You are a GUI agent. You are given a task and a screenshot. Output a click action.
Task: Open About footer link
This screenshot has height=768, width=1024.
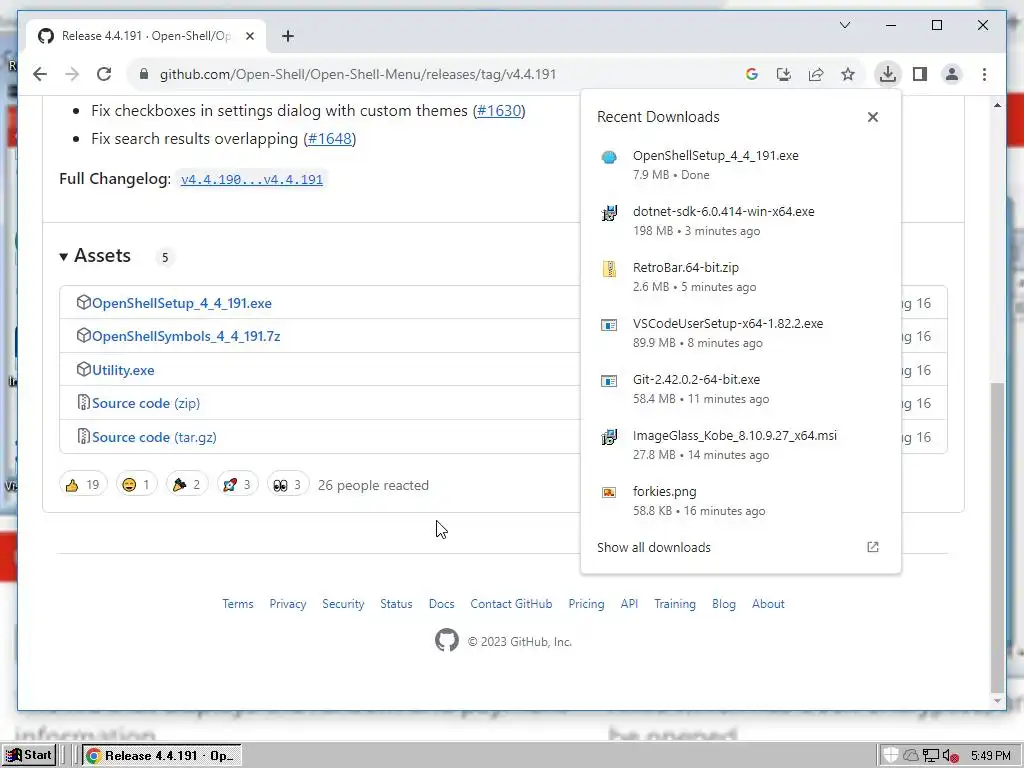click(x=768, y=604)
